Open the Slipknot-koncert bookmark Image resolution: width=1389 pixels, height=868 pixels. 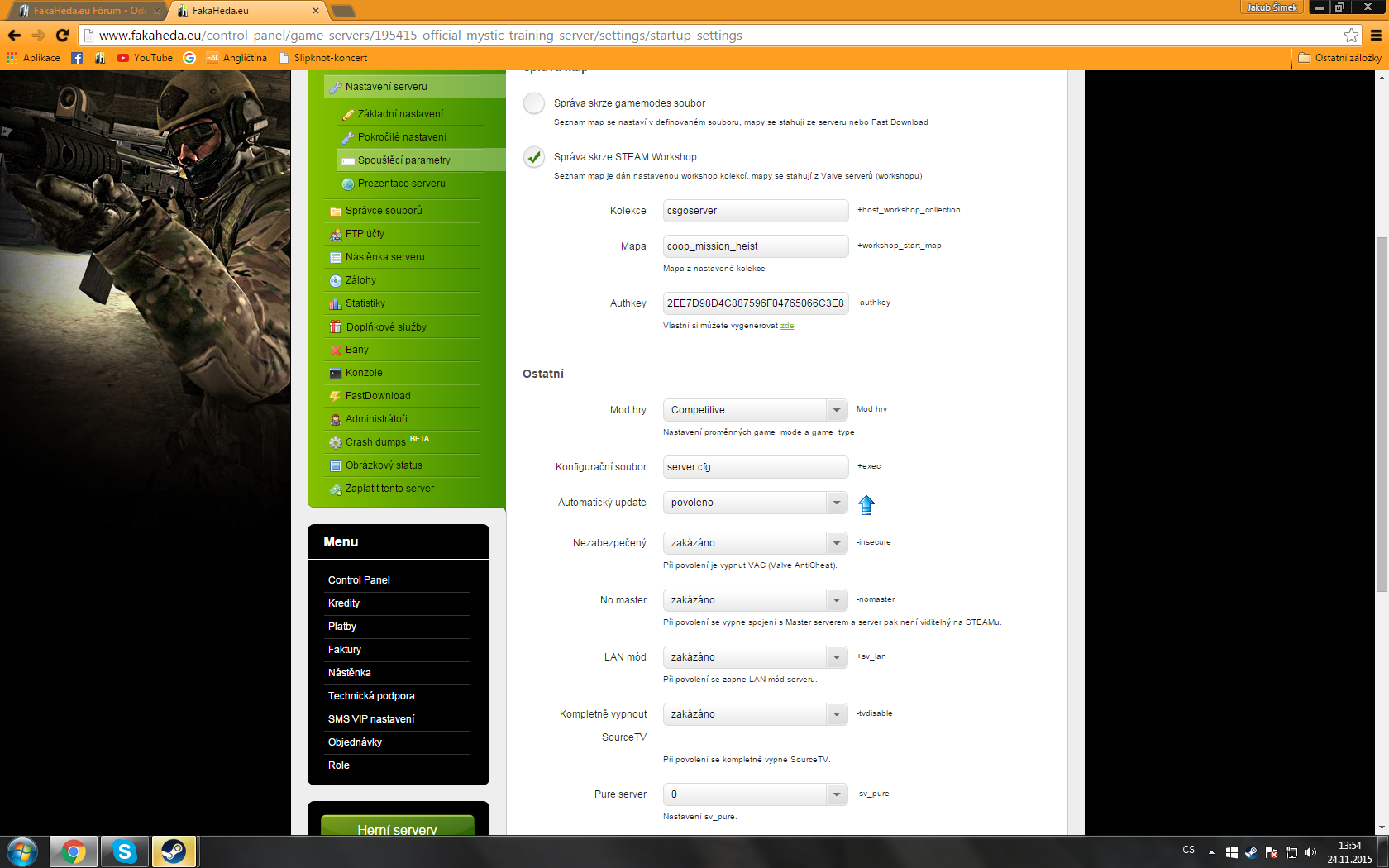coord(323,58)
